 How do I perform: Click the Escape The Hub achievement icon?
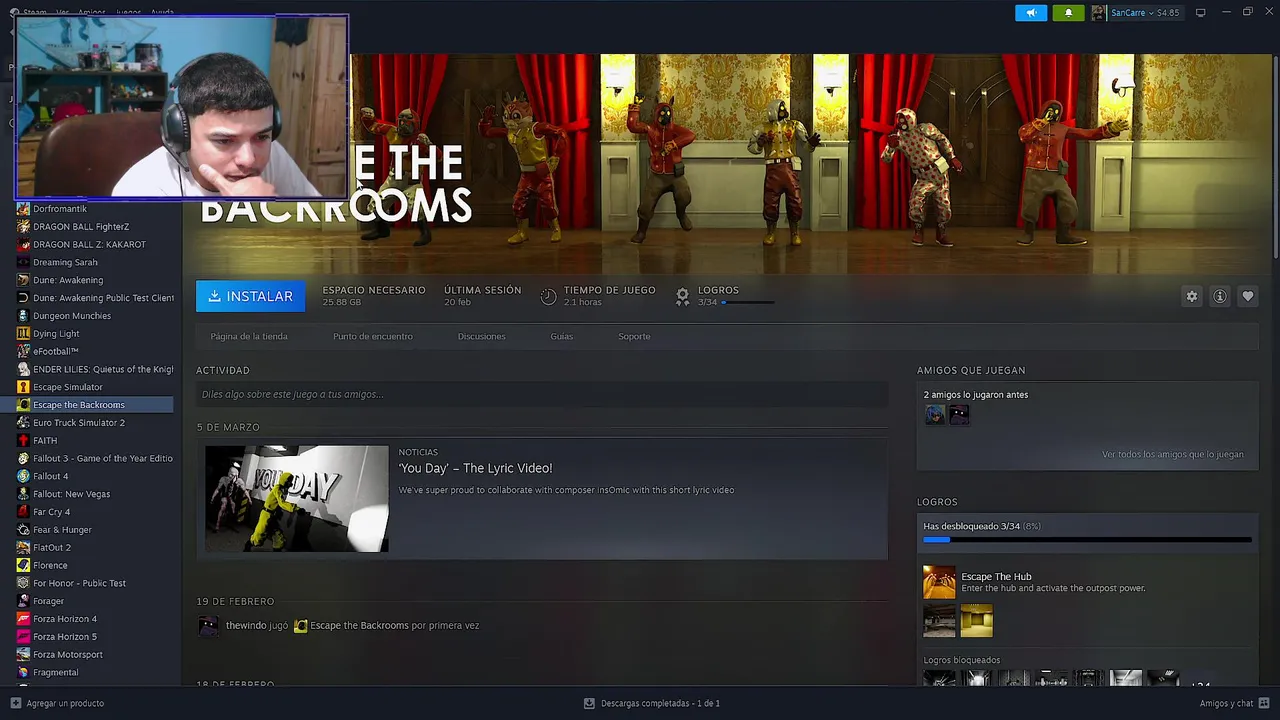click(x=939, y=582)
